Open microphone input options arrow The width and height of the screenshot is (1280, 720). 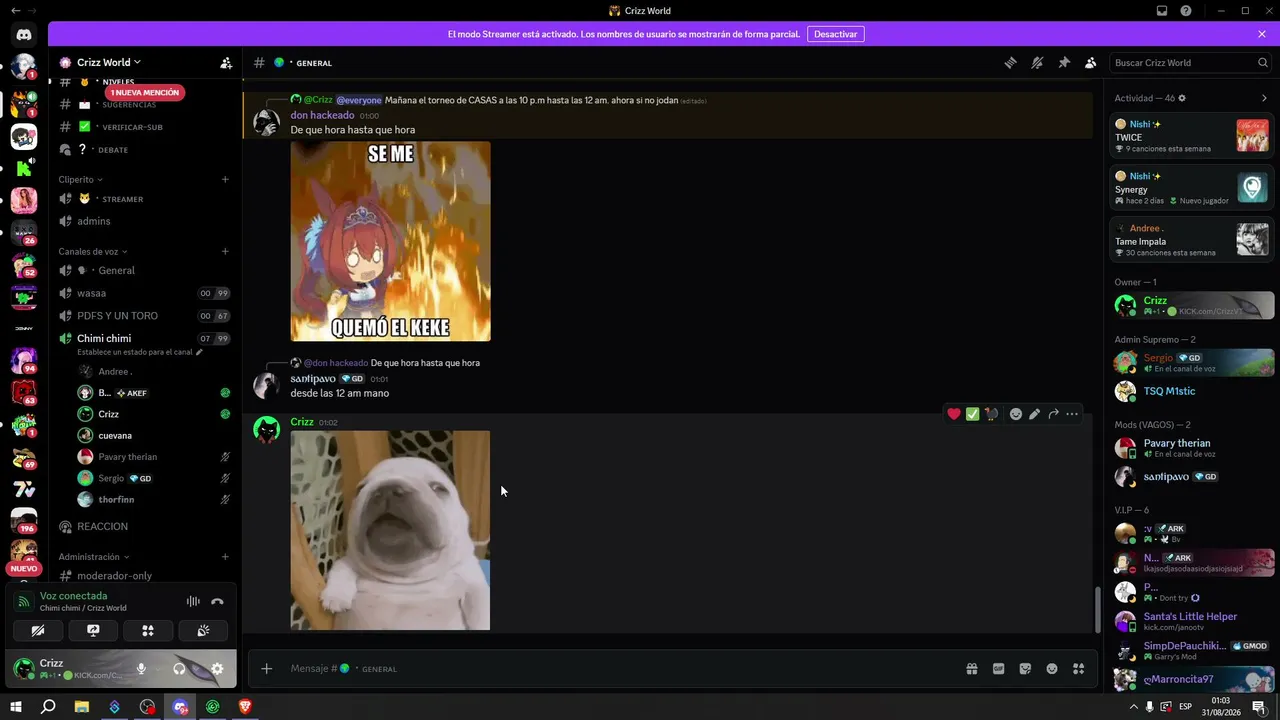point(156,669)
